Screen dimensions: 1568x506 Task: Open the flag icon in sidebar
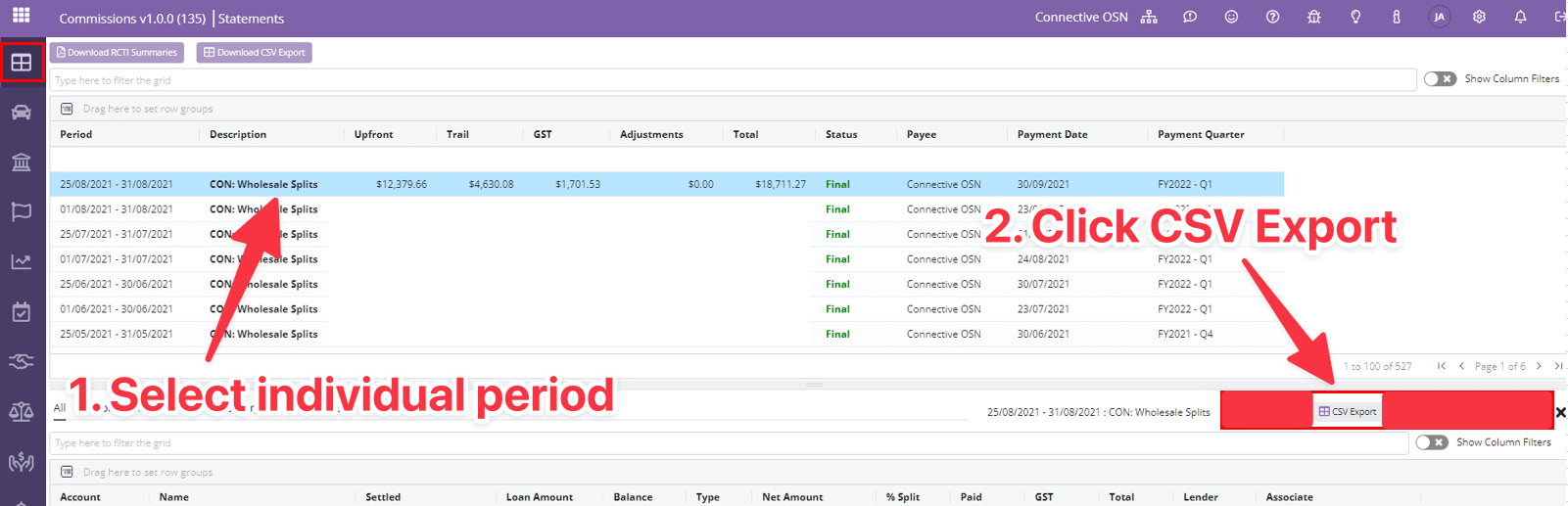point(22,211)
